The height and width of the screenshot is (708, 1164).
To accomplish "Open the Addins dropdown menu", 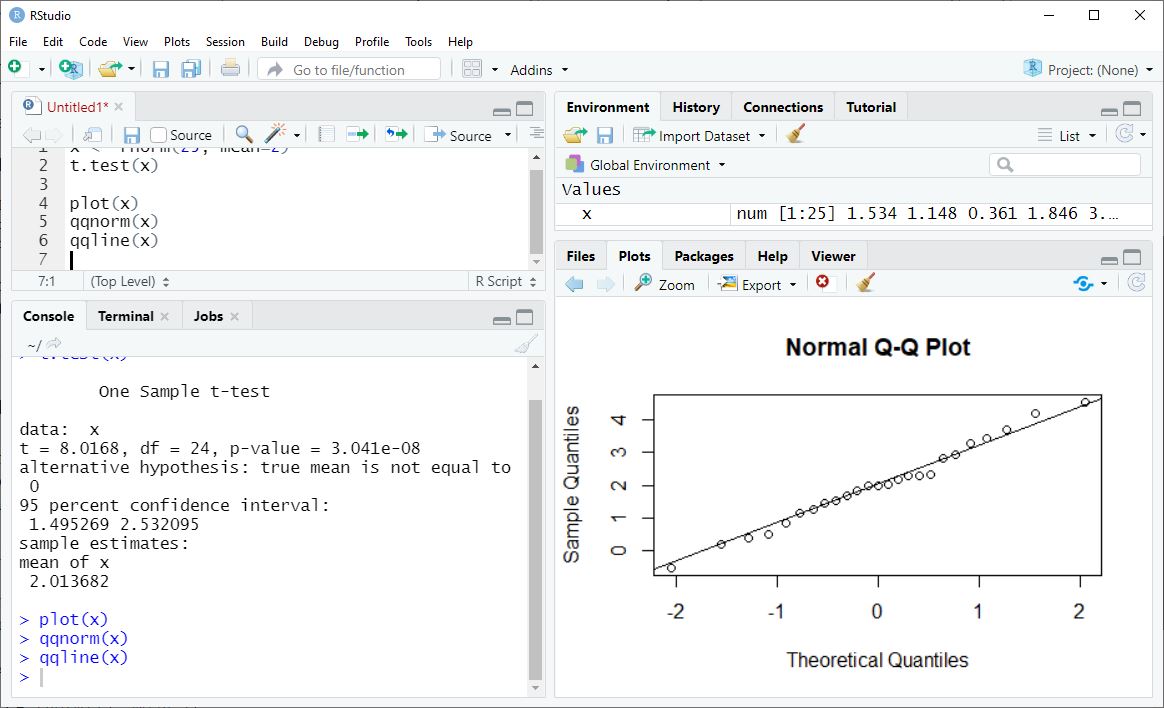I will [x=539, y=69].
